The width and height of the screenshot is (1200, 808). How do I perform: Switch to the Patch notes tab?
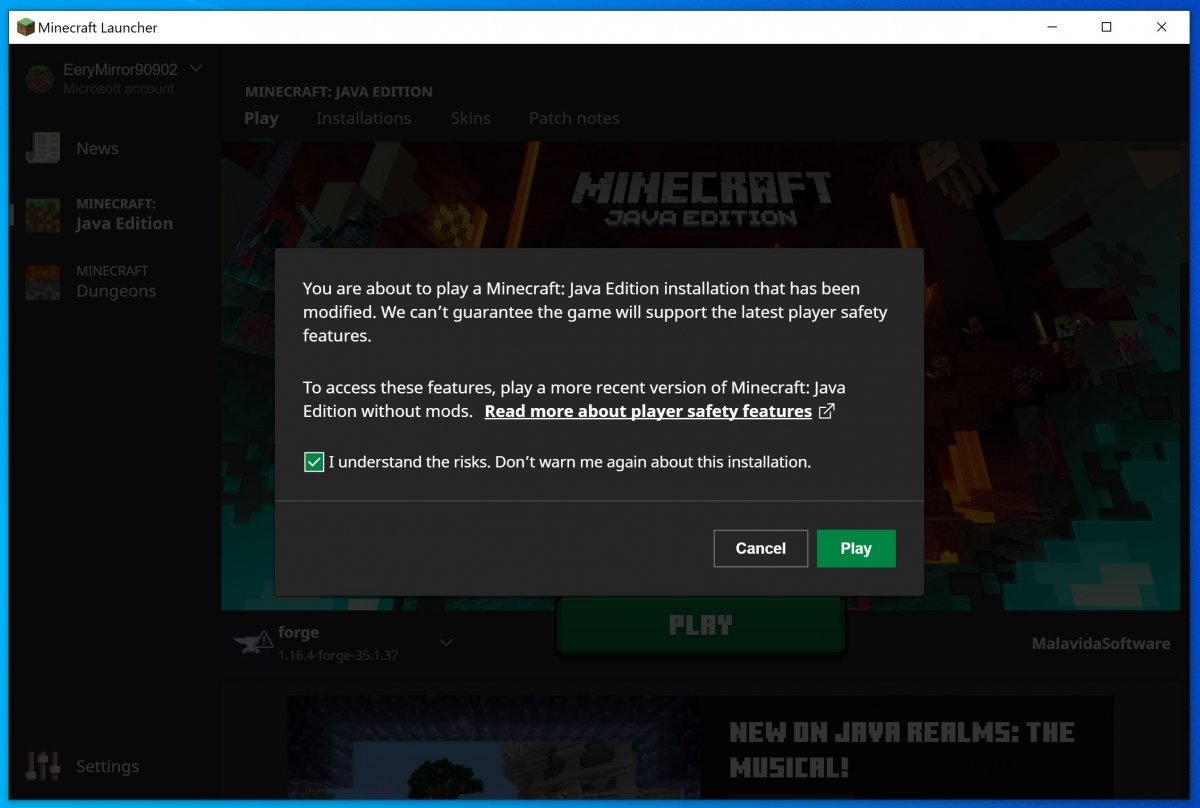click(574, 118)
